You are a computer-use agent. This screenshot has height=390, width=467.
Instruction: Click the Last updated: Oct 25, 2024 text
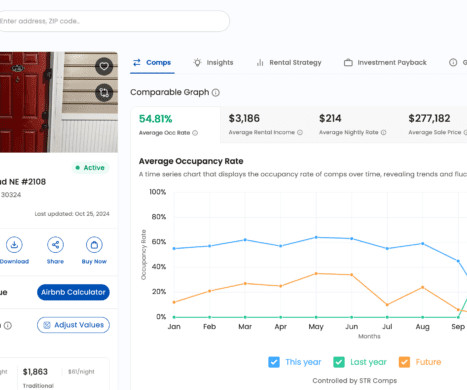(72, 214)
